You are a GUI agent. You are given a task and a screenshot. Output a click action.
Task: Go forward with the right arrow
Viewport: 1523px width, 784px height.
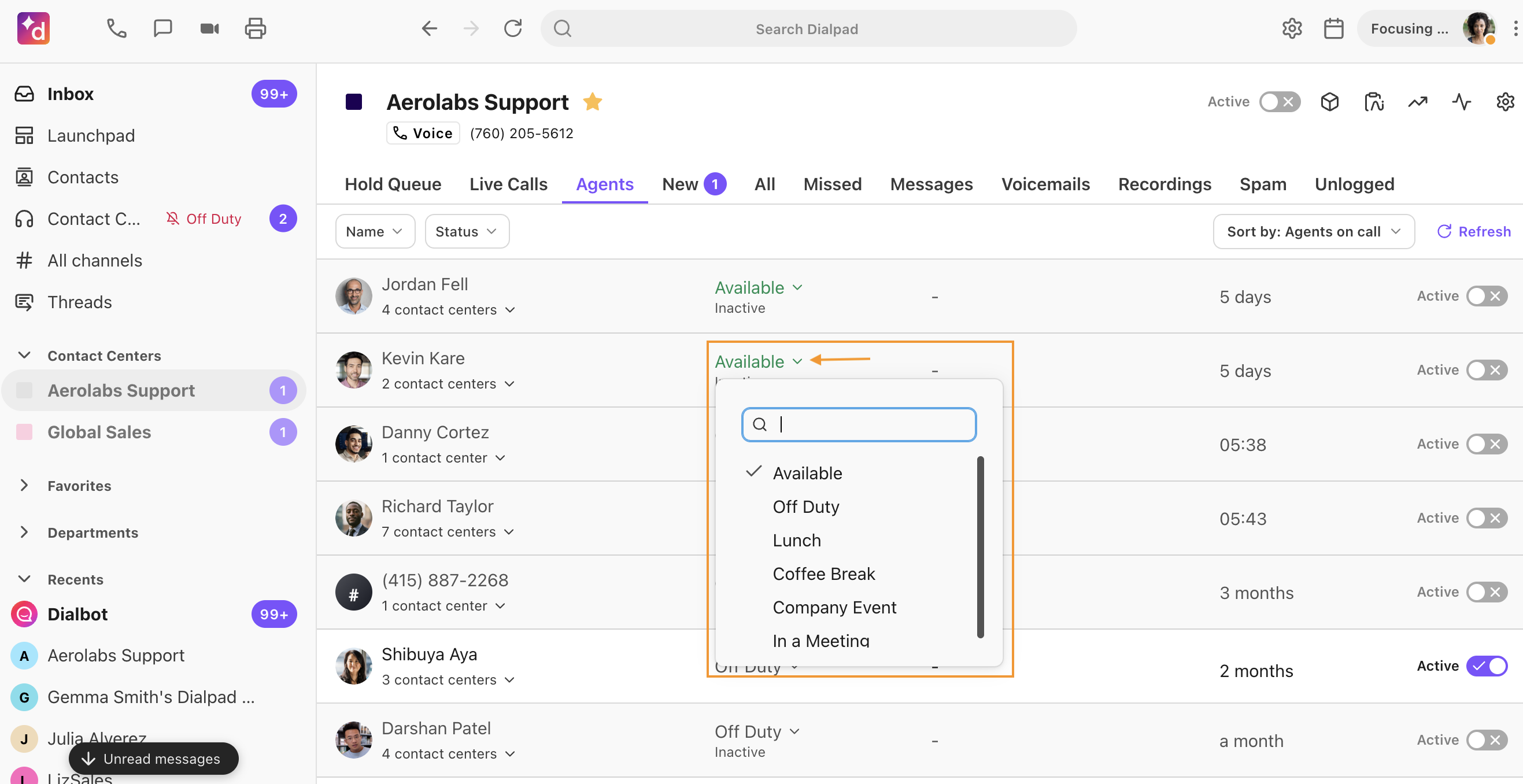pos(471,28)
